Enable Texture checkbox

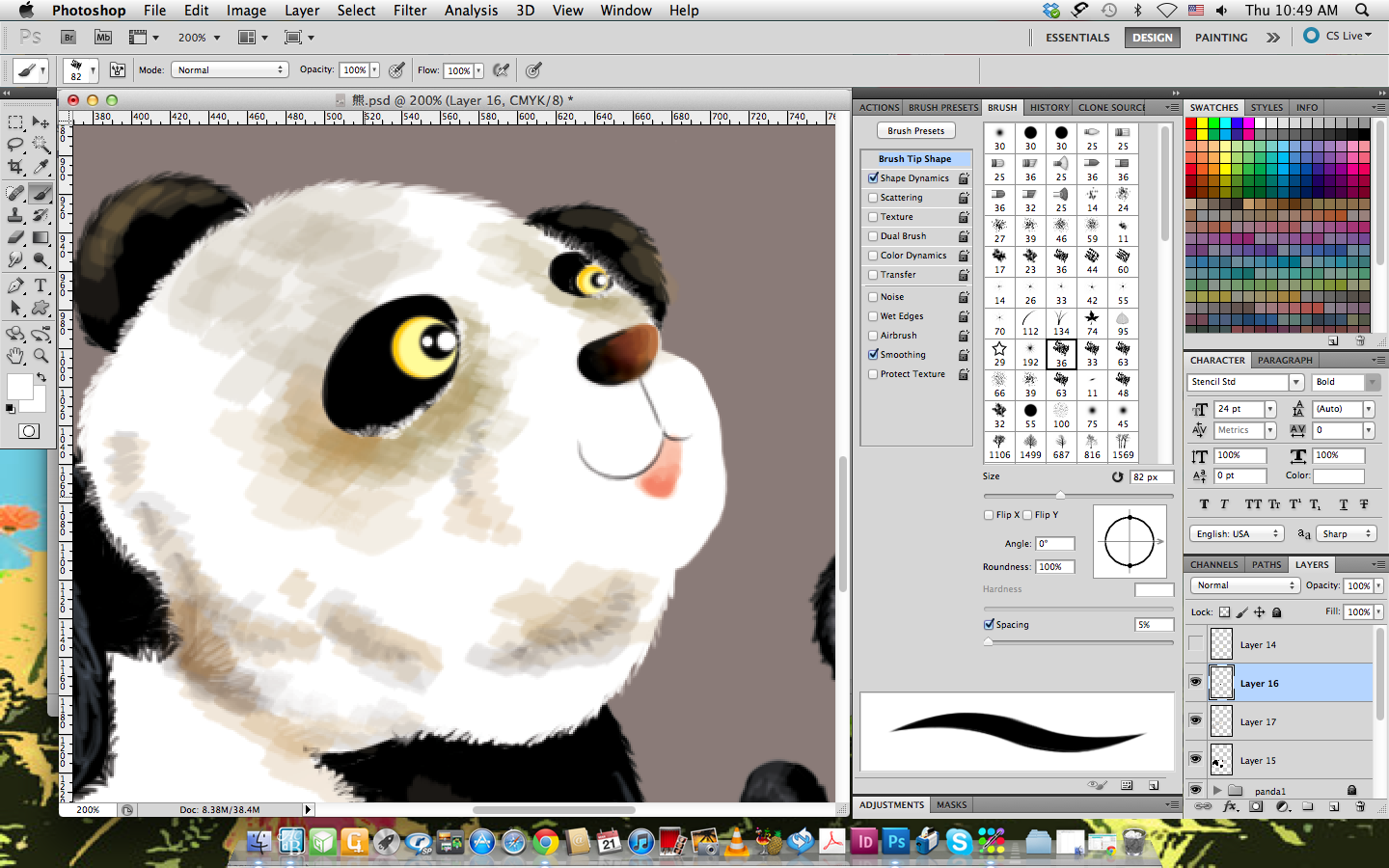pos(873,217)
